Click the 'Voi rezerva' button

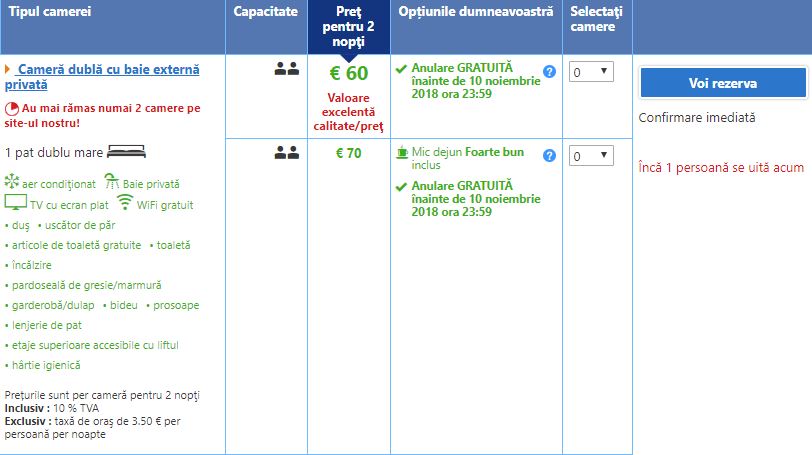click(x=722, y=83)
